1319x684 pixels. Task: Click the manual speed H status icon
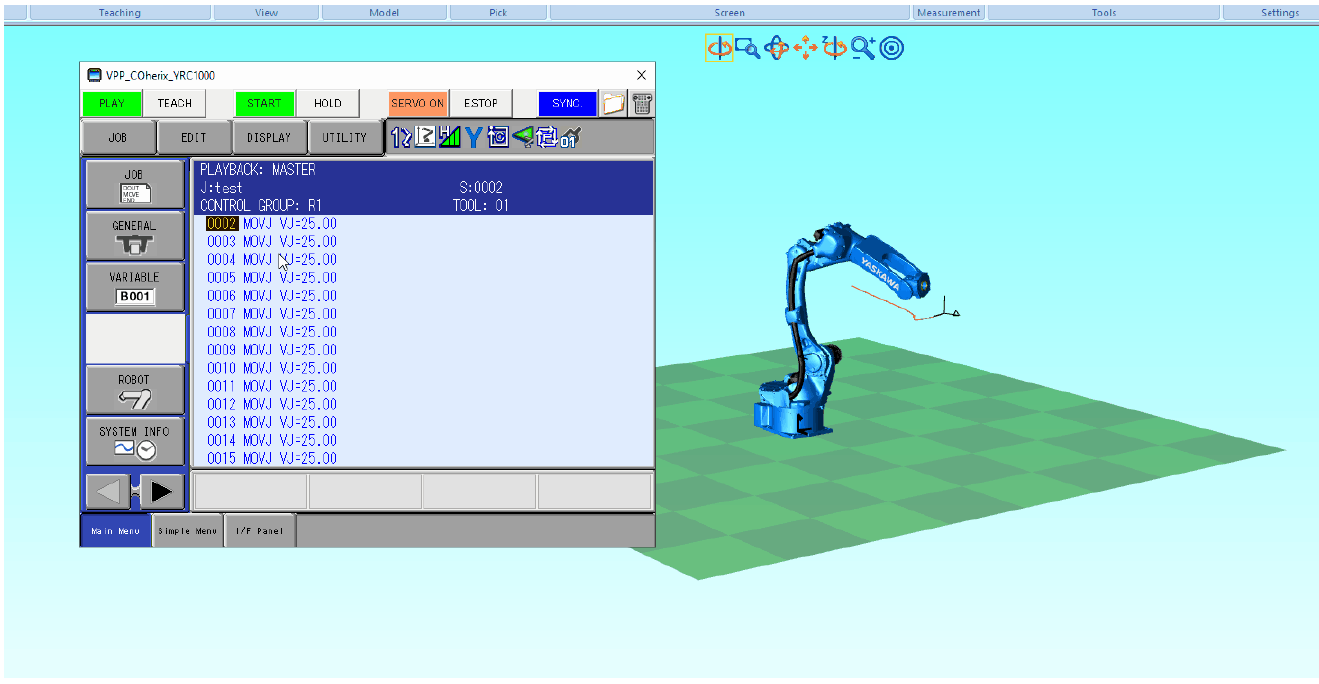click(449, 138)
